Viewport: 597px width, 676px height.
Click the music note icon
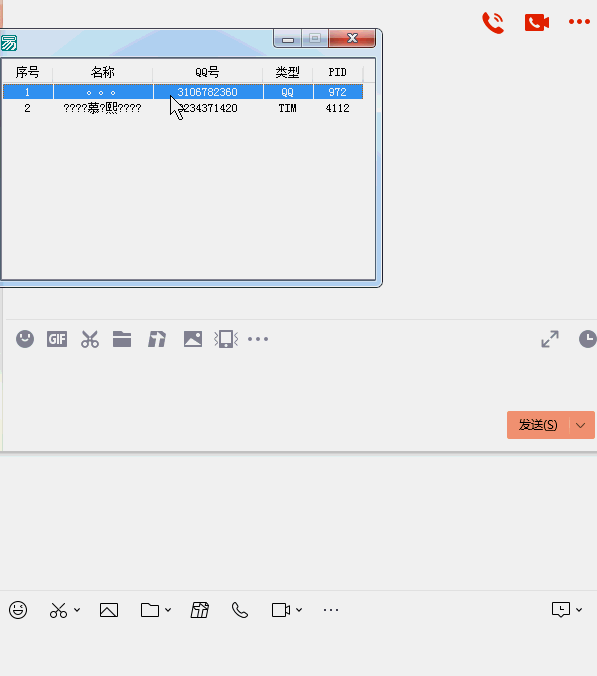(157, 339)
